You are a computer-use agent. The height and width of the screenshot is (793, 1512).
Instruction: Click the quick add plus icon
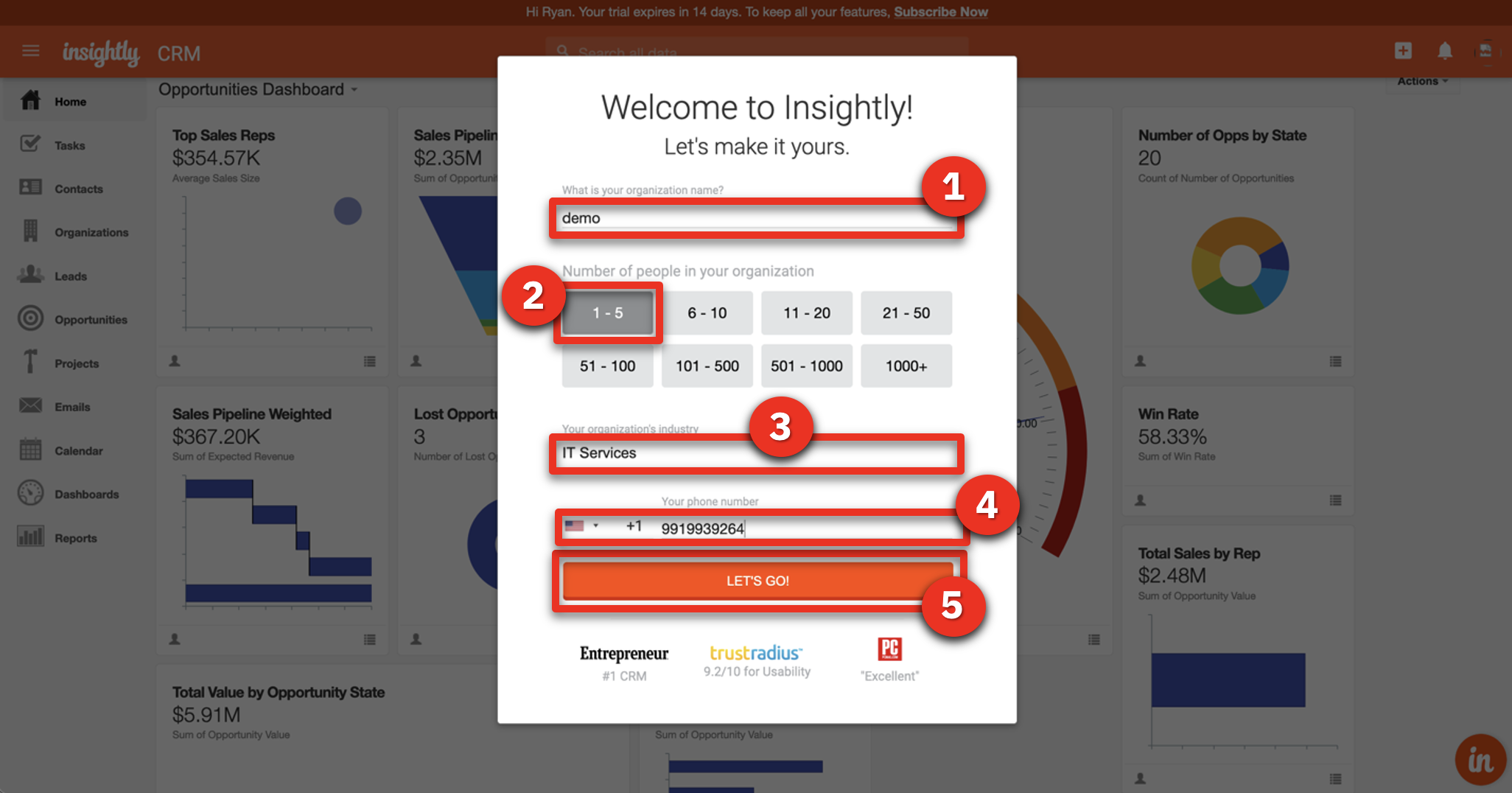(x=1403, y=50)
